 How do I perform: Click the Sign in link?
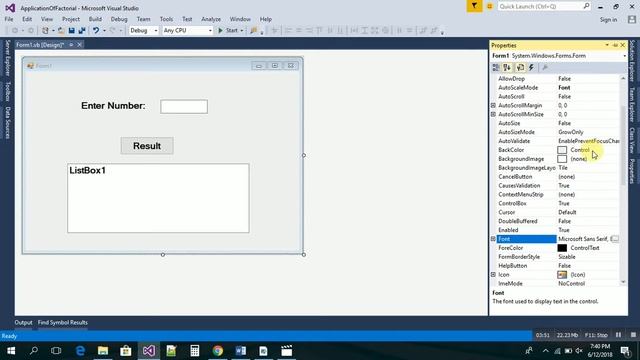[x=608, y=19]
